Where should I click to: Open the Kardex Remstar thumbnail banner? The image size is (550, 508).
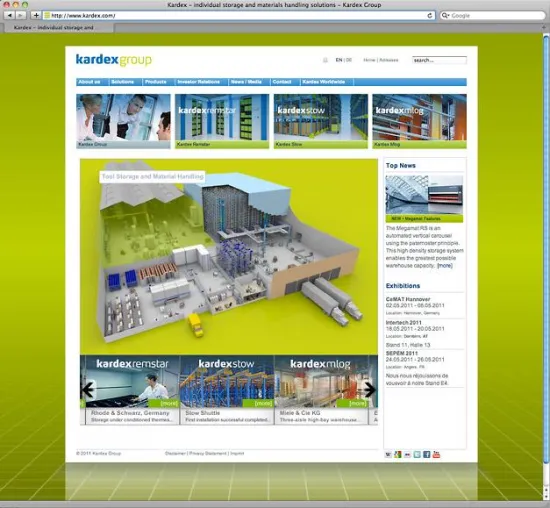tap(222, 121)
